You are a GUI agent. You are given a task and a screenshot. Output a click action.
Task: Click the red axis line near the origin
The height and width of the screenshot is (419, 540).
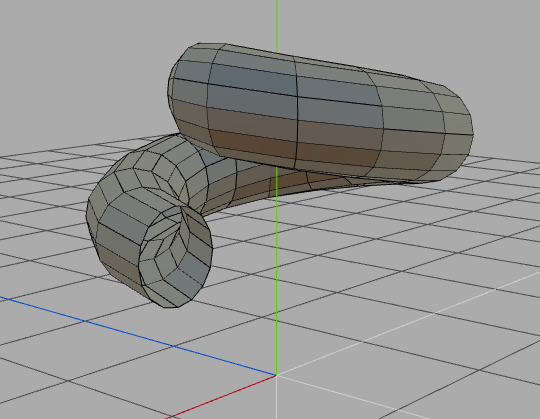point(220,397)
